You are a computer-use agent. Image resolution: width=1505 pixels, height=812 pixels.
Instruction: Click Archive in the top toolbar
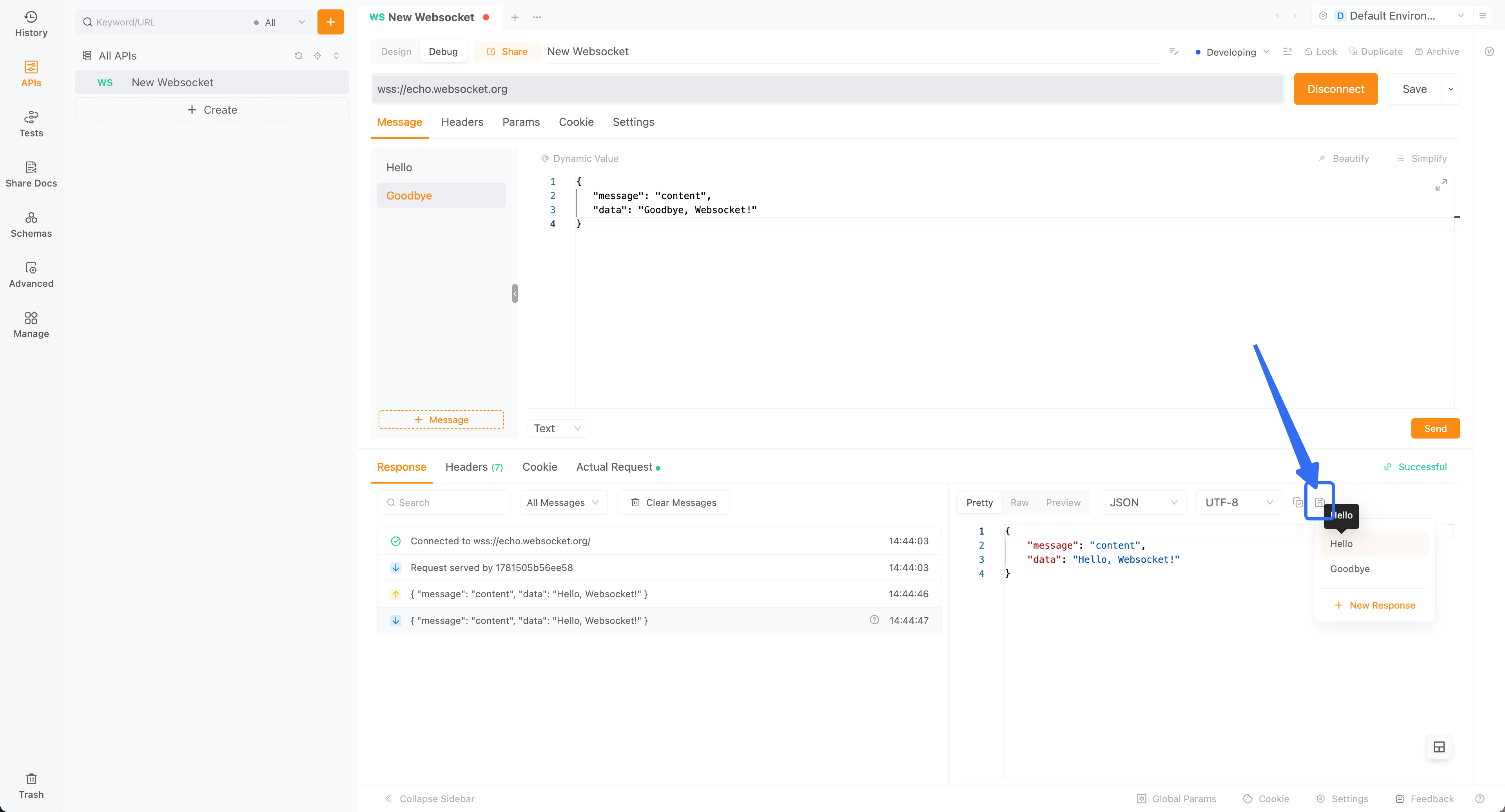1437,51
